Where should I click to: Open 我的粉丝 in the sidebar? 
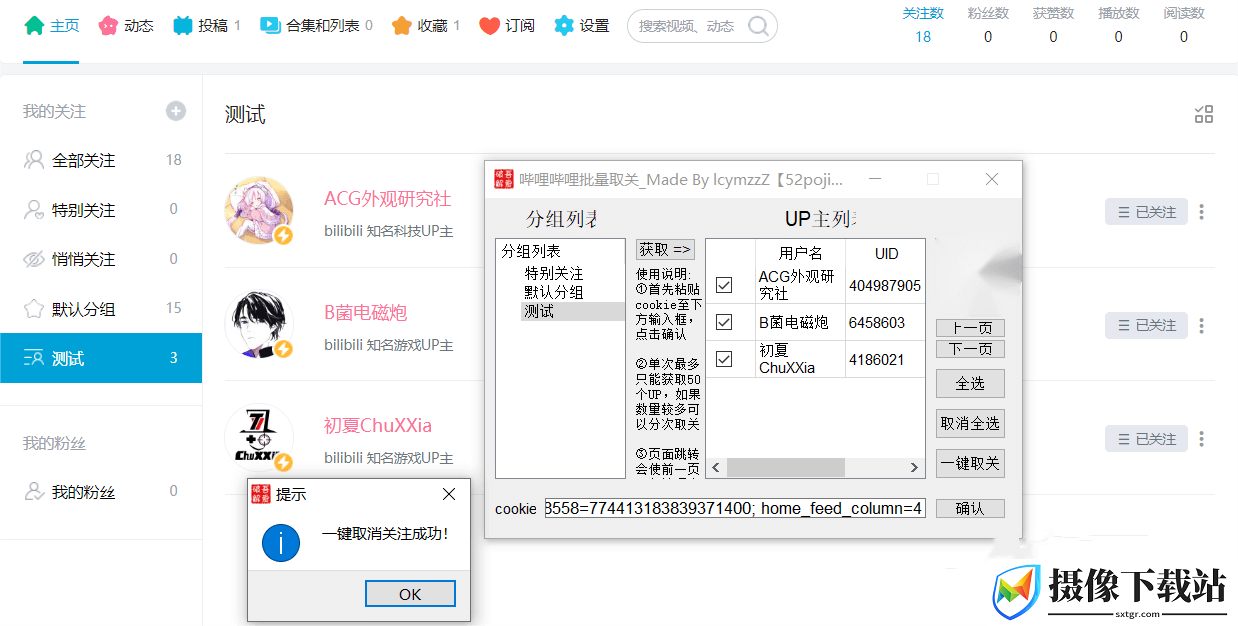coord(101,492)
